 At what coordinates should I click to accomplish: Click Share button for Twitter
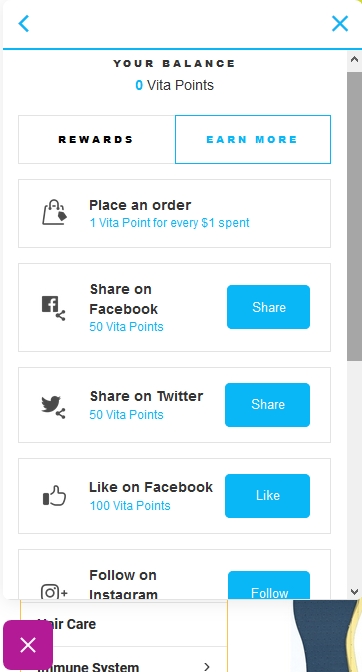(267, 405)
